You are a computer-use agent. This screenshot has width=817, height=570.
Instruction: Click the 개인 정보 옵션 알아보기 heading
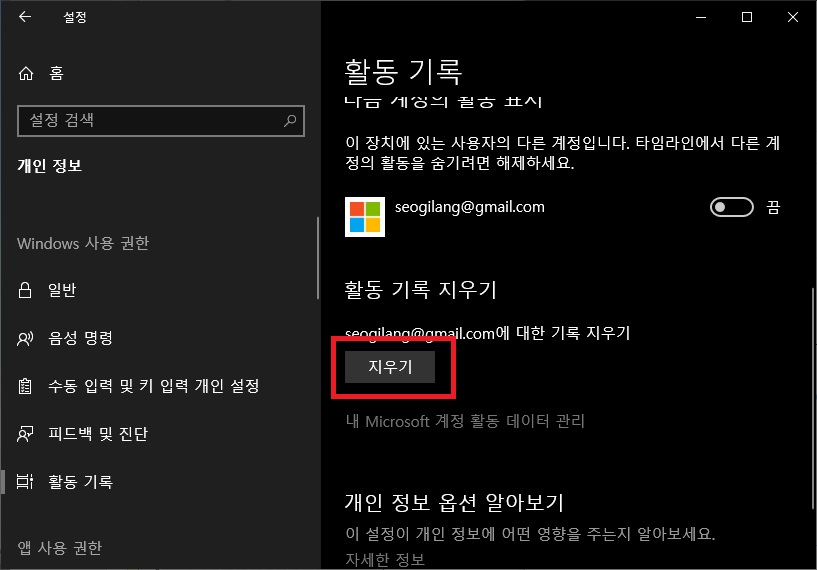point(454,502)
